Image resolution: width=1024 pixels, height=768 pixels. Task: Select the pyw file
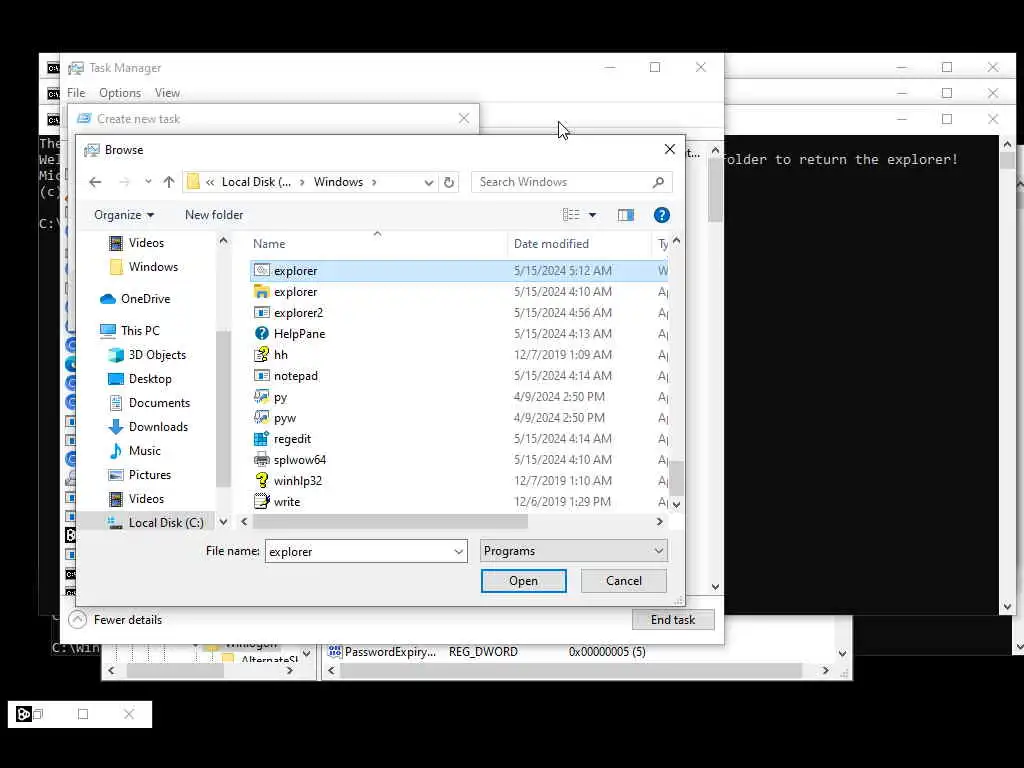pos(285,417)
